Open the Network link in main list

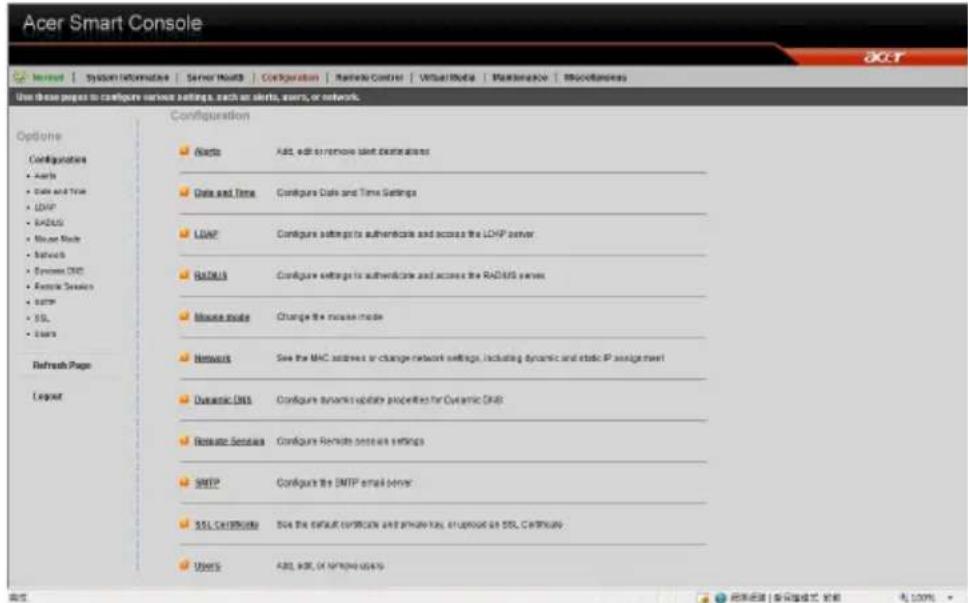[212, 359]
